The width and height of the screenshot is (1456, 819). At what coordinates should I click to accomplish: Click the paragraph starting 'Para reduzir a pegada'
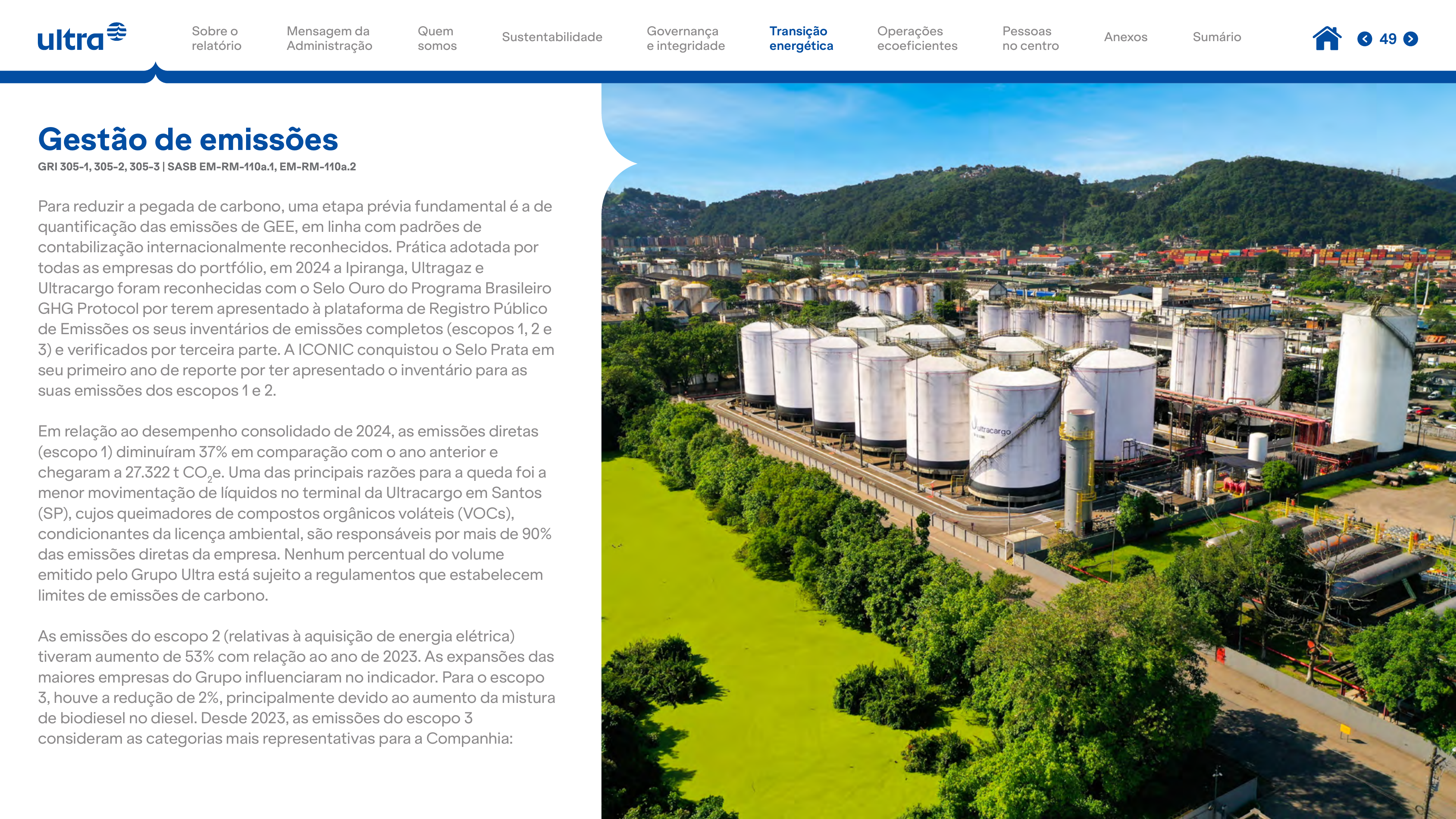tap(296, 298)
